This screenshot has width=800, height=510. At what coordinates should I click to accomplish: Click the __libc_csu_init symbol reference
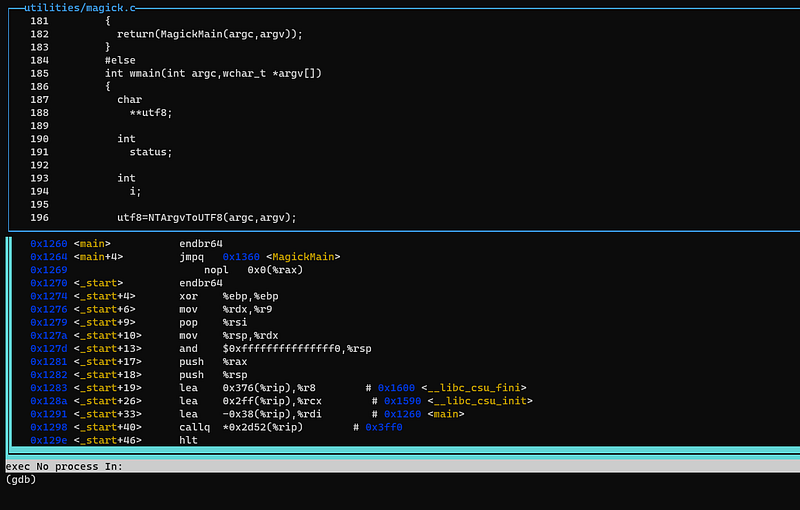[480, 401]
